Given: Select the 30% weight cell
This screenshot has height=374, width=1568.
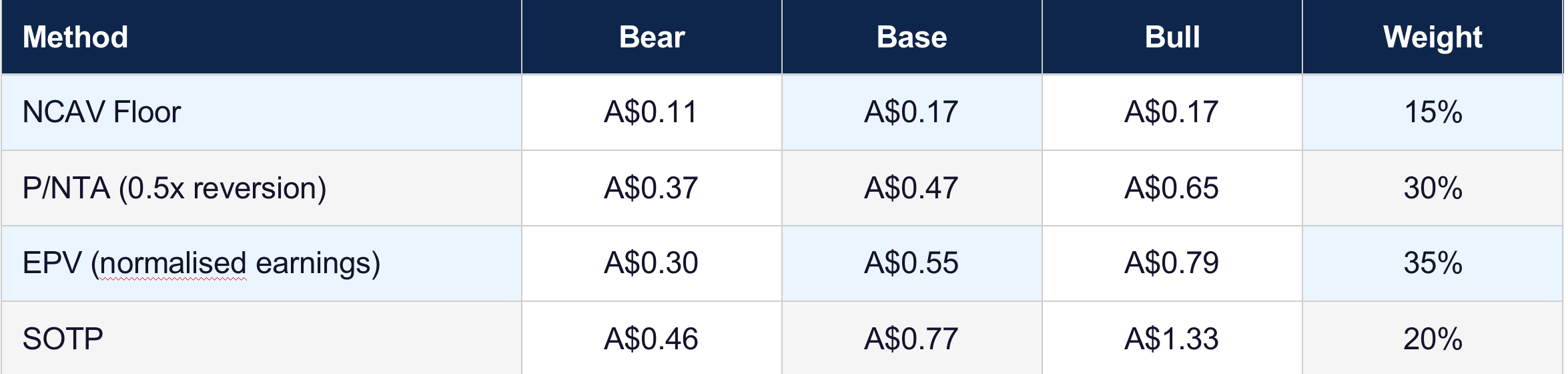Looking at the screenshot, I should click(1433, 188).
